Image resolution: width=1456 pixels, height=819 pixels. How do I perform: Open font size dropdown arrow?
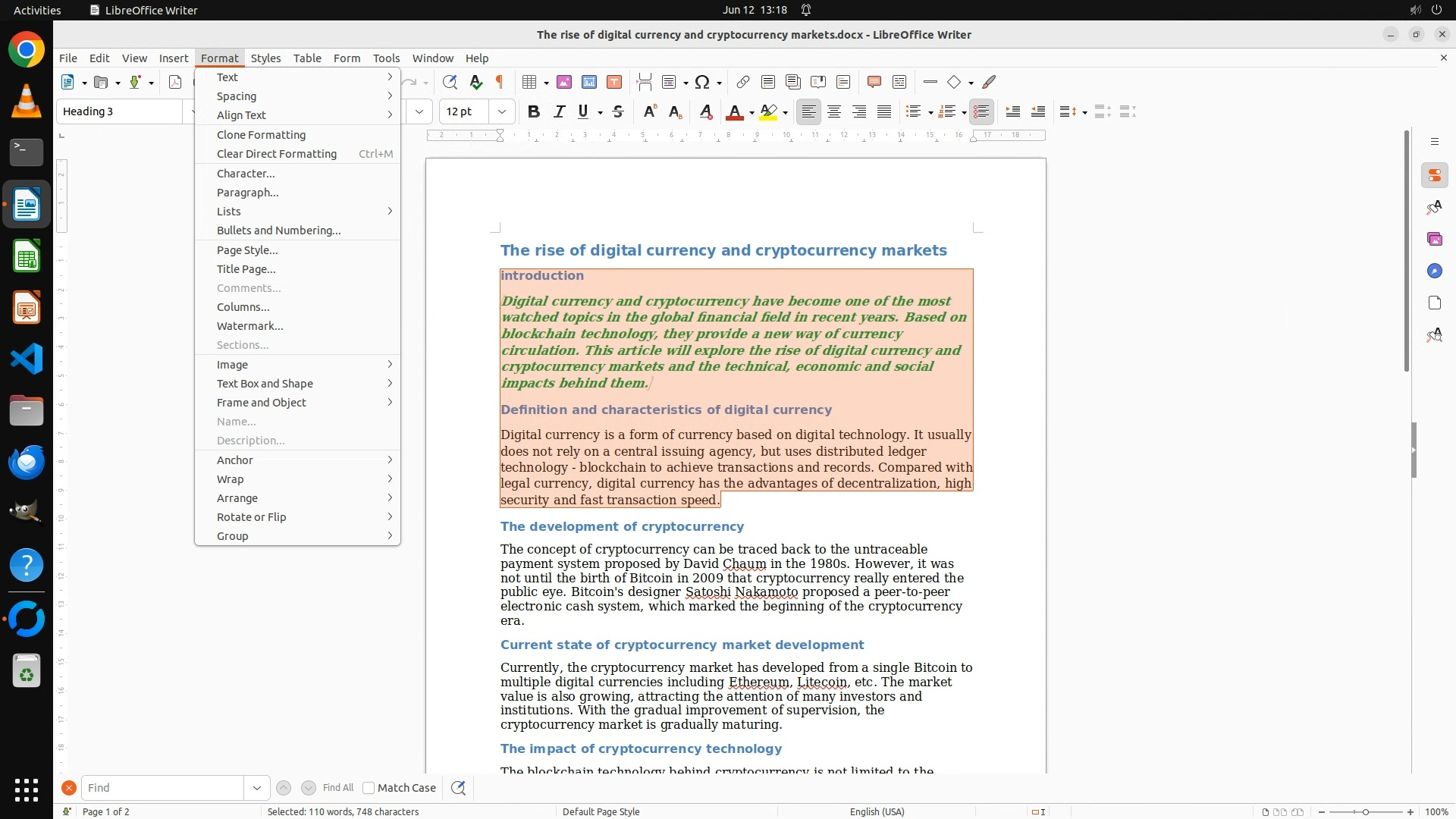502,112
